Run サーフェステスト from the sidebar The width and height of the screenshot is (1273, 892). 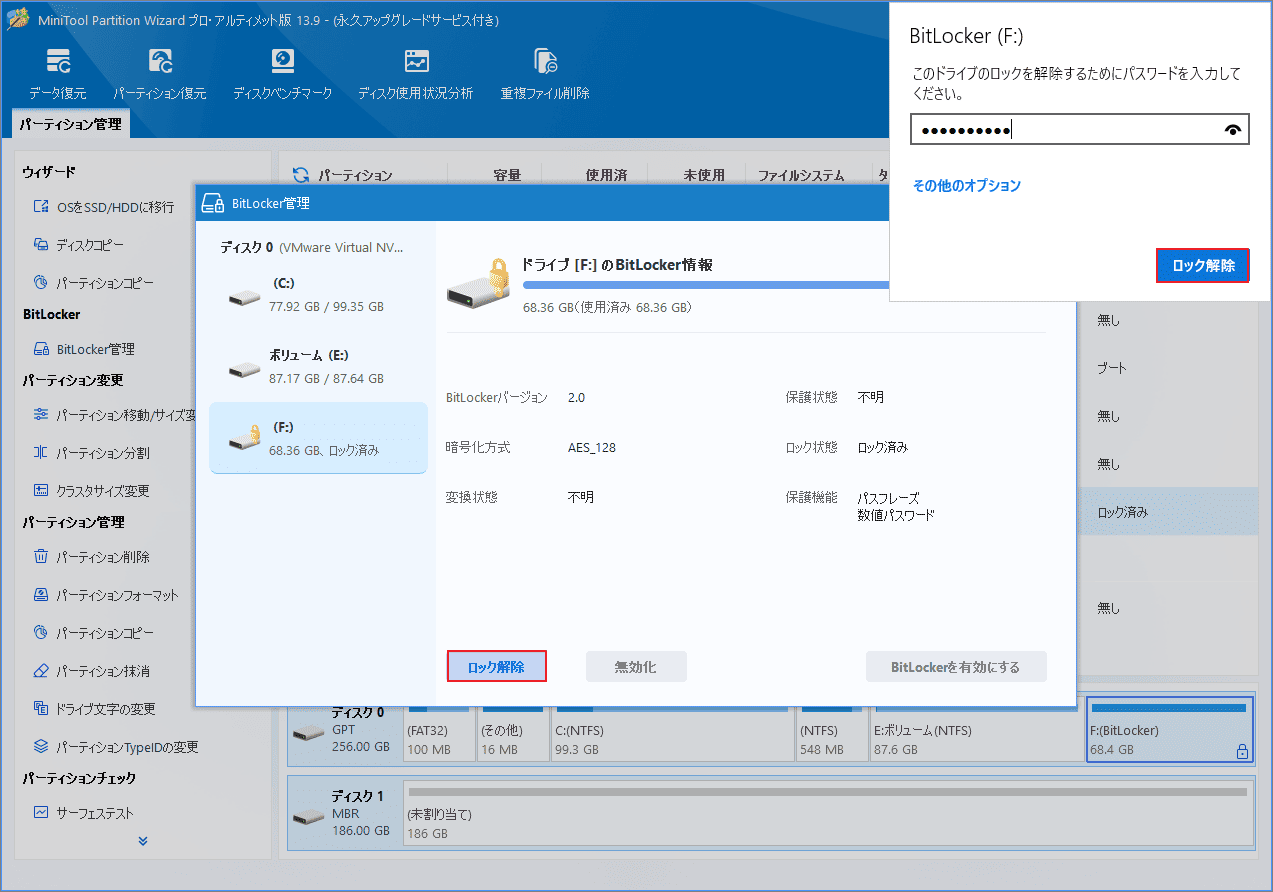(83, 813)
